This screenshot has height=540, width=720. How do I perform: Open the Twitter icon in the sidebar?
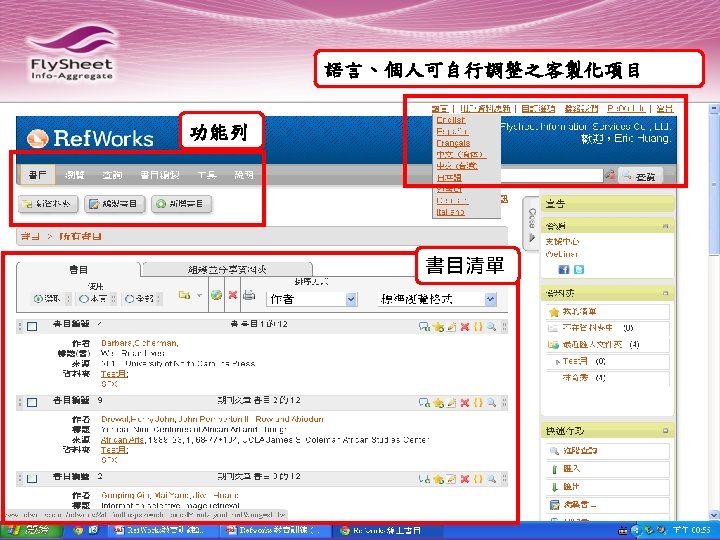click(x=579, y=270)
